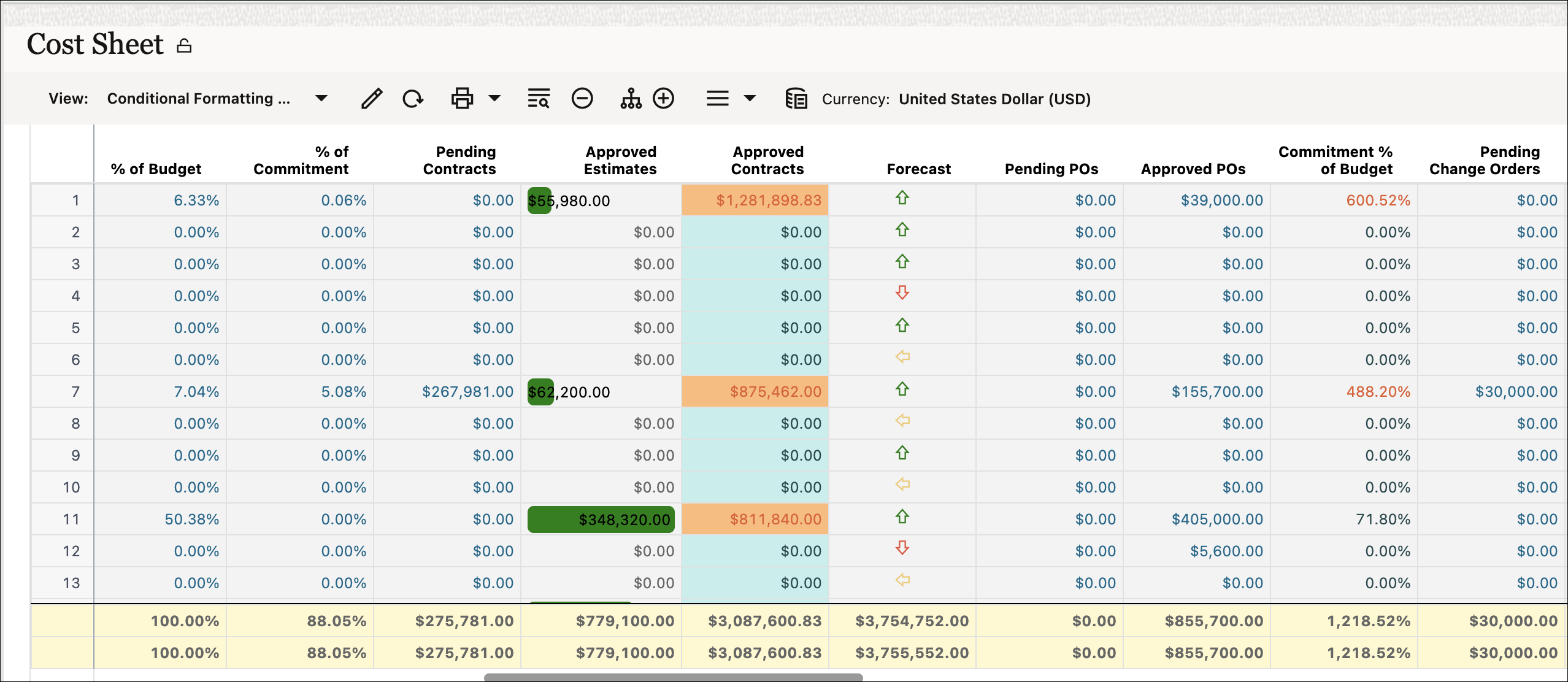Toggle the green upward forecast arrow on row 1
Screen dimensions: 1568x682
click(901, 198)
